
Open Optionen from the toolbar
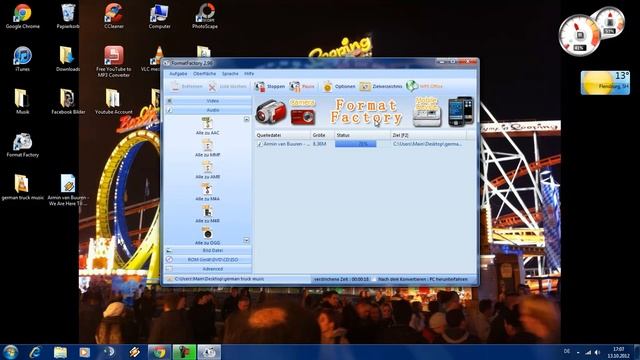pyautogui.click(x=339, y=86)
